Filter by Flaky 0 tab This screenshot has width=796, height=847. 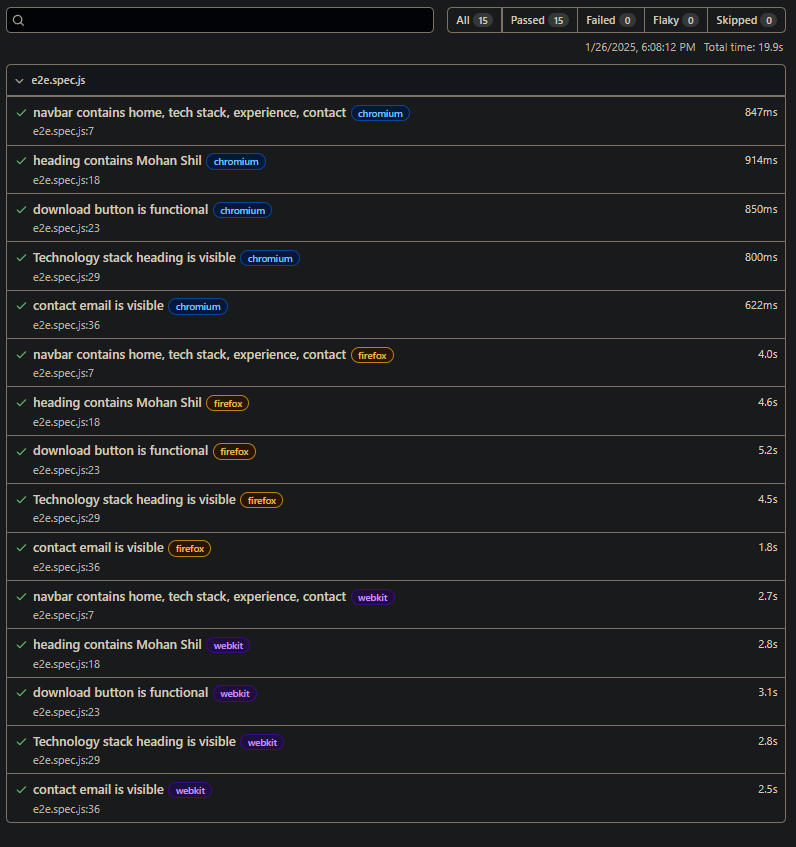pos(676,21)
